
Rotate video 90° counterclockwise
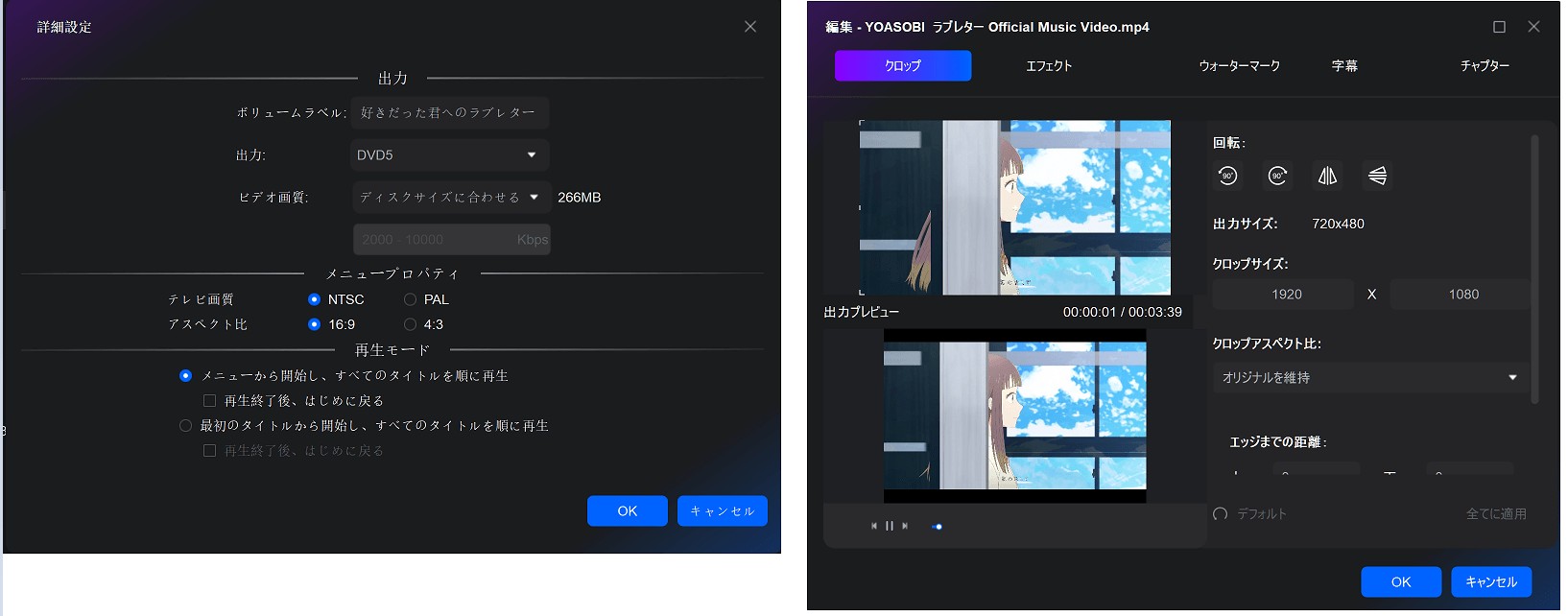1227,176
